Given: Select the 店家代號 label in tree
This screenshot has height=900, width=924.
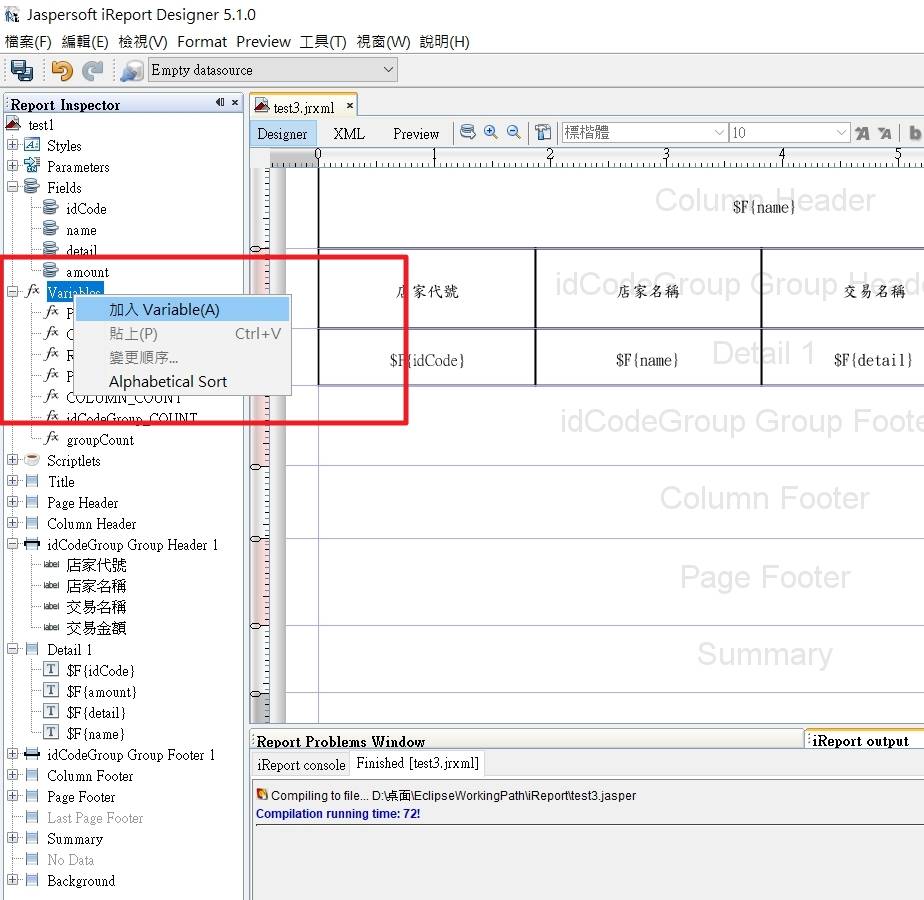Looking at the screenshot, I should [96, 565].
